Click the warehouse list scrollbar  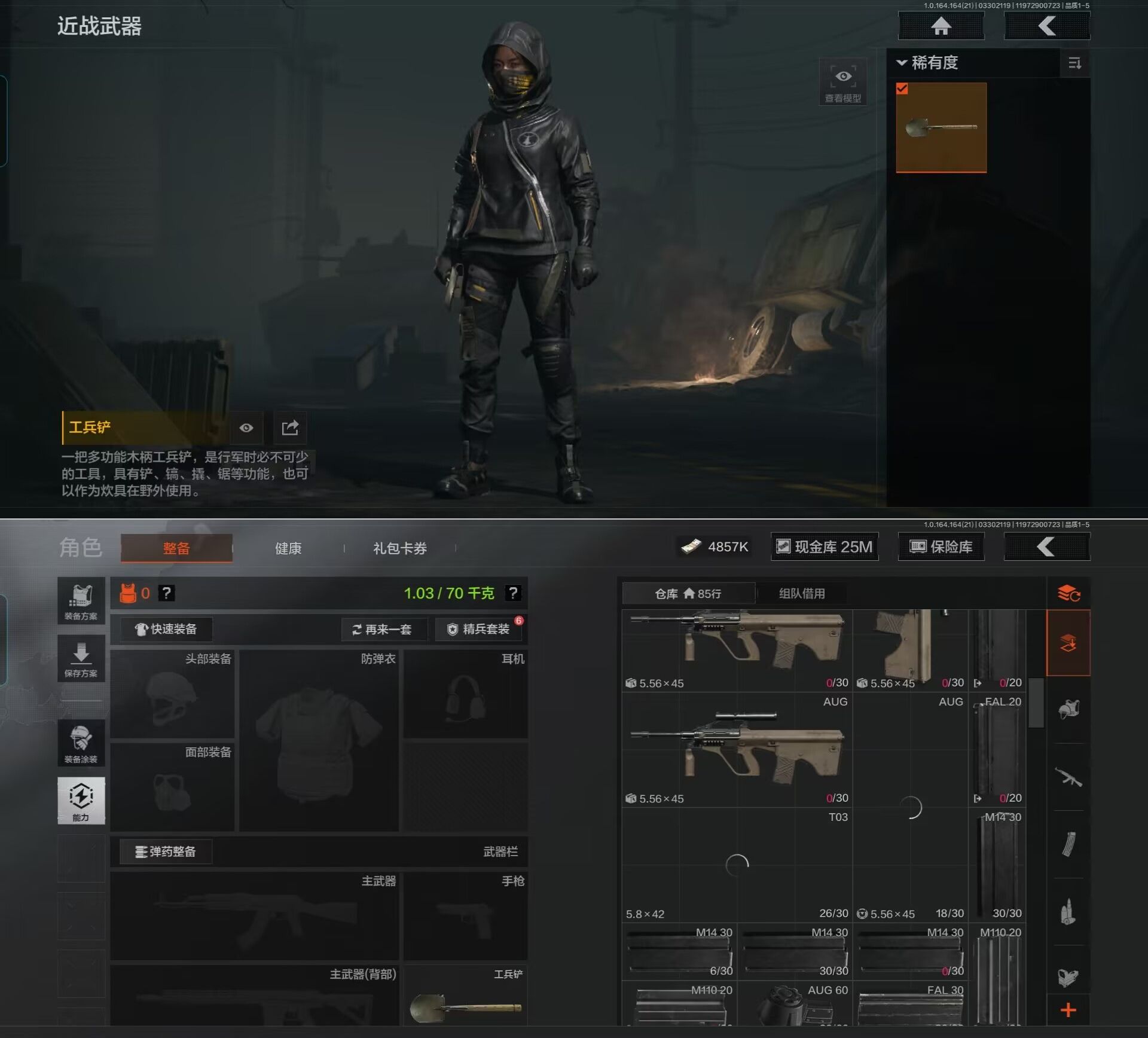coord(1036,703)
